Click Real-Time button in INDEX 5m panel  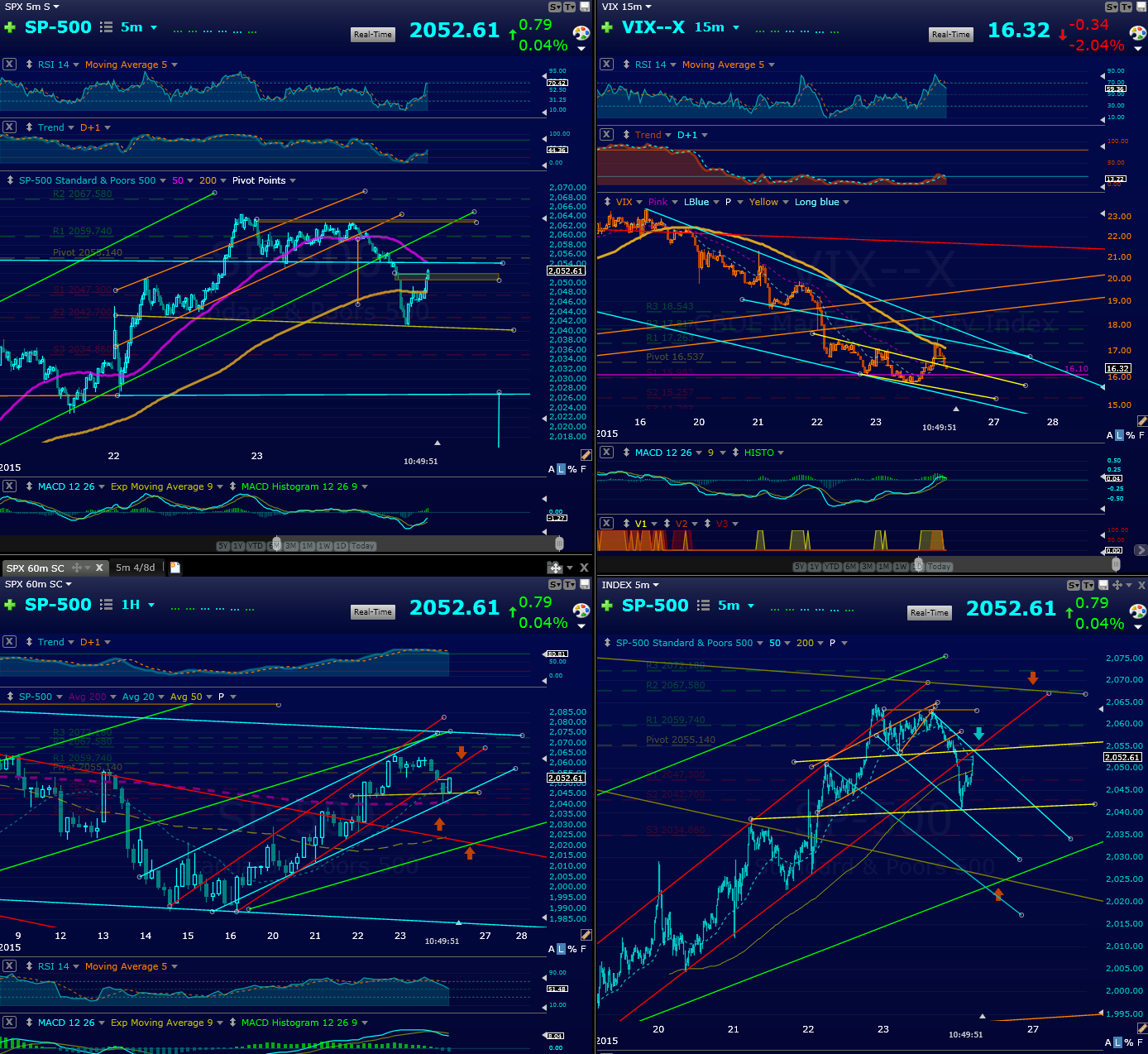coord(929,612)
